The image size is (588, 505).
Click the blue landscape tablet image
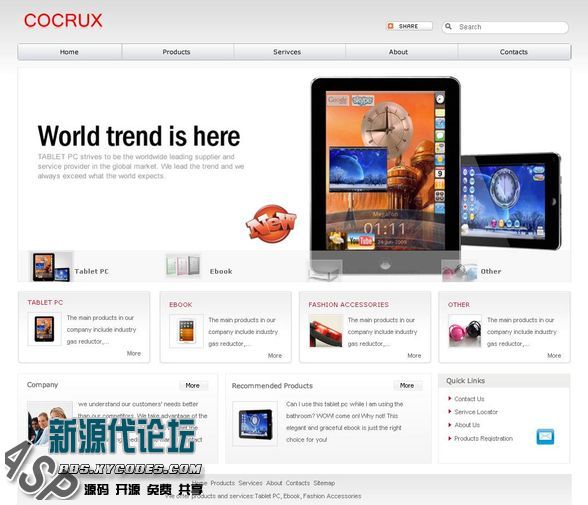(511, 201)
